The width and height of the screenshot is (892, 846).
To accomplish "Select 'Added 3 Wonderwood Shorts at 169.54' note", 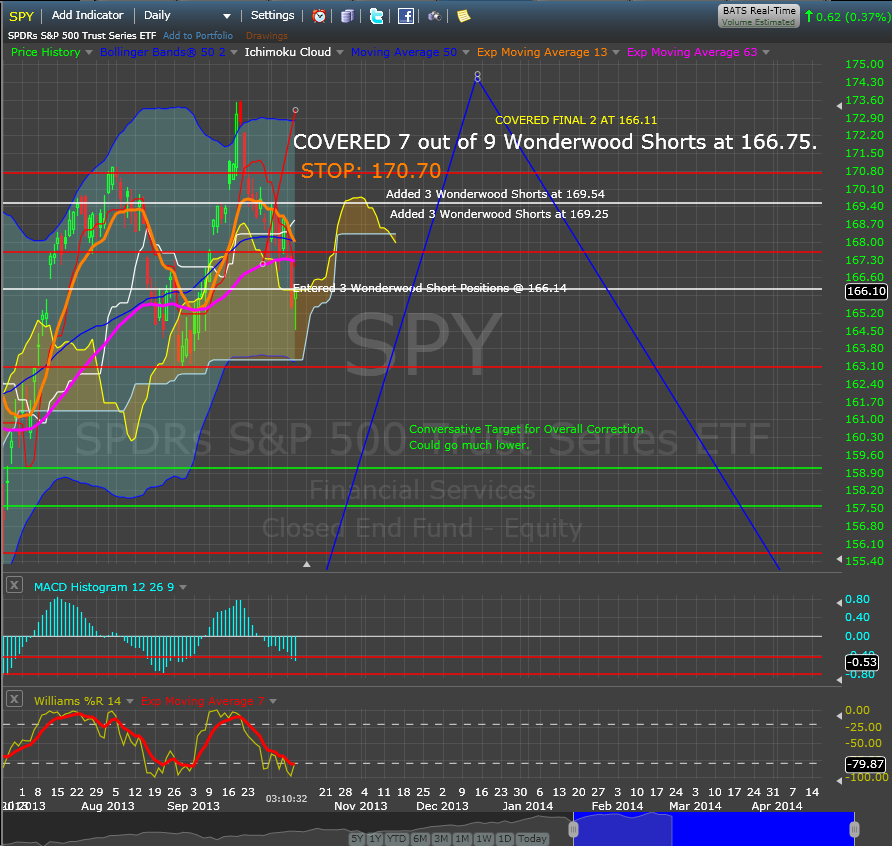I will [495, 194].
